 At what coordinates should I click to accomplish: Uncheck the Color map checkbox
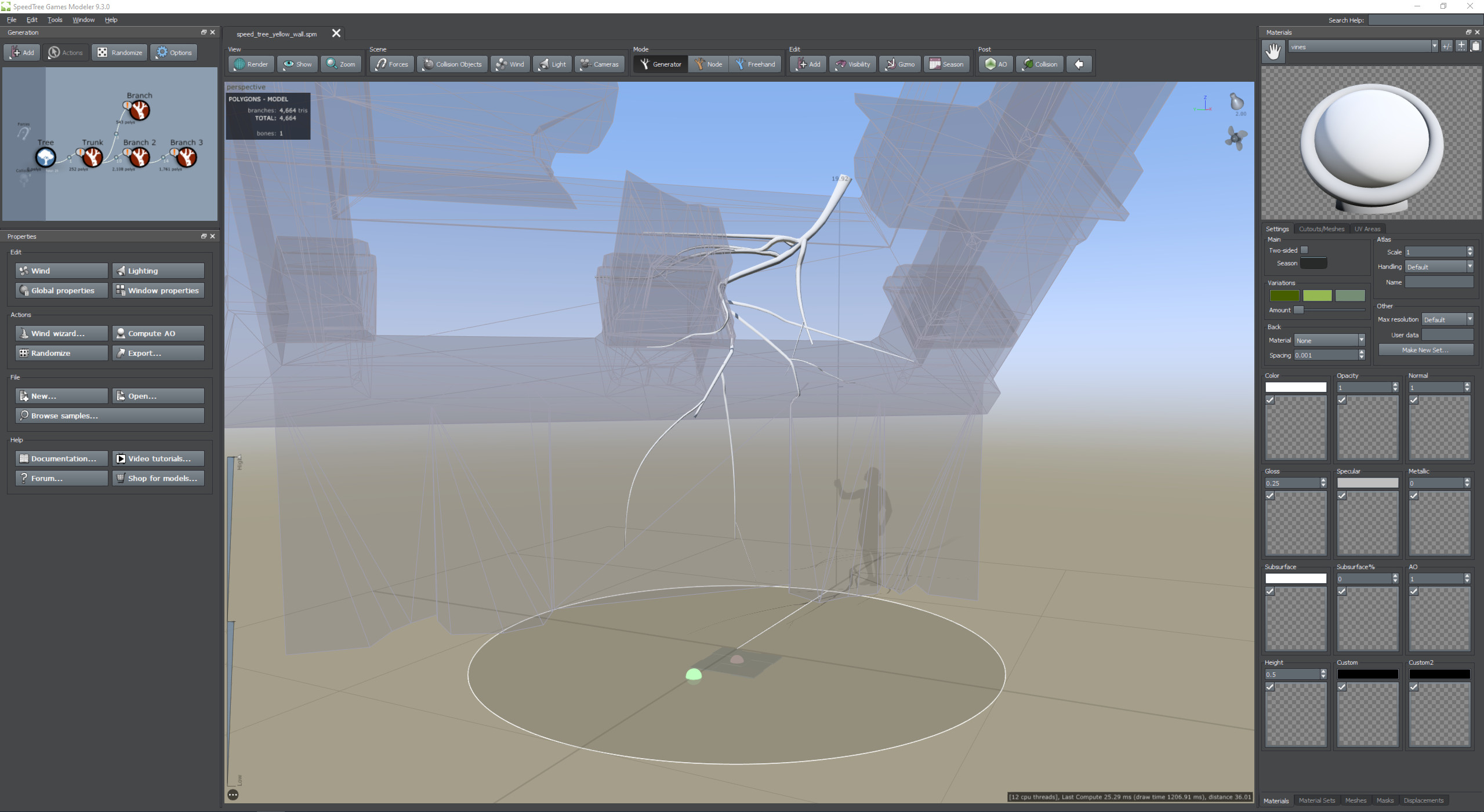(1270, 400)
